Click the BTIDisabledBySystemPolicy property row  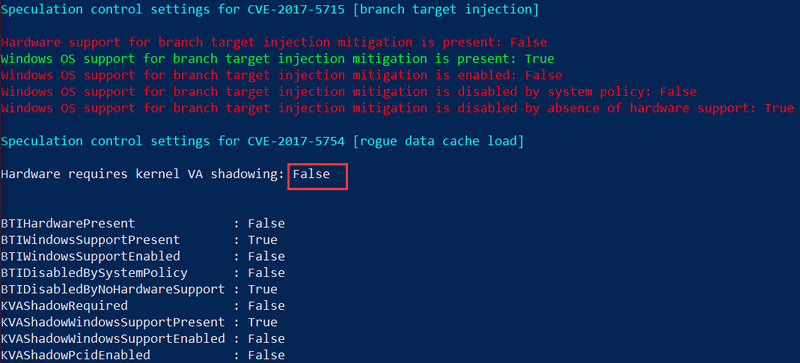pos(143,273)
